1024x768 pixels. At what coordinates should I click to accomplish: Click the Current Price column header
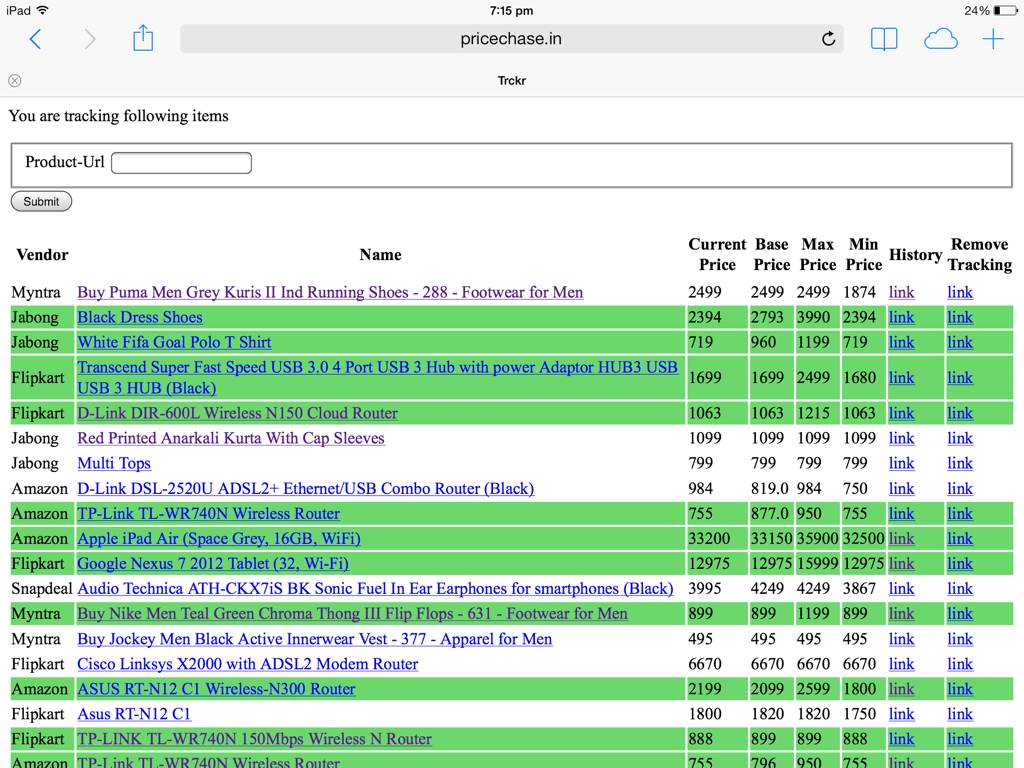pos(717,254)
